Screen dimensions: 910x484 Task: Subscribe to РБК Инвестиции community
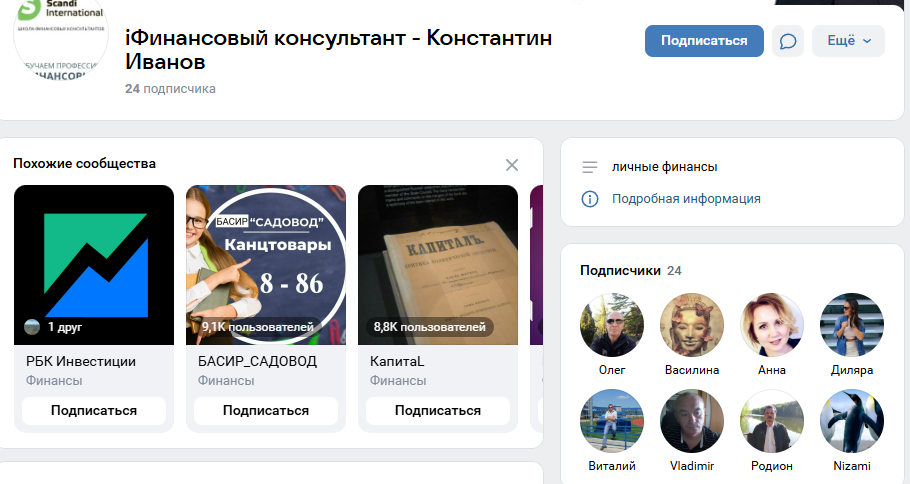click(94, 411)
